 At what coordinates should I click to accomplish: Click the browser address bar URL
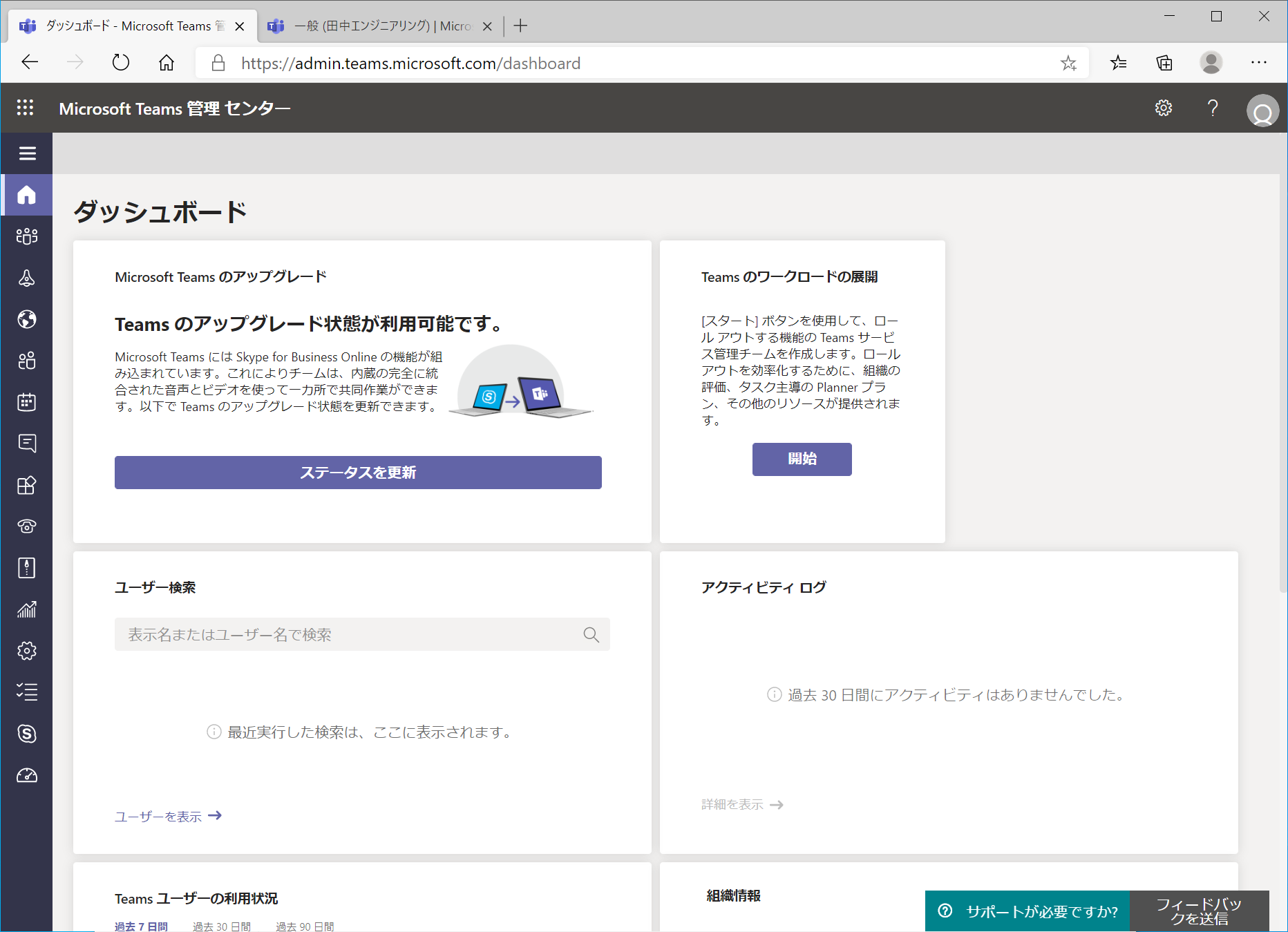click(410, 64)
